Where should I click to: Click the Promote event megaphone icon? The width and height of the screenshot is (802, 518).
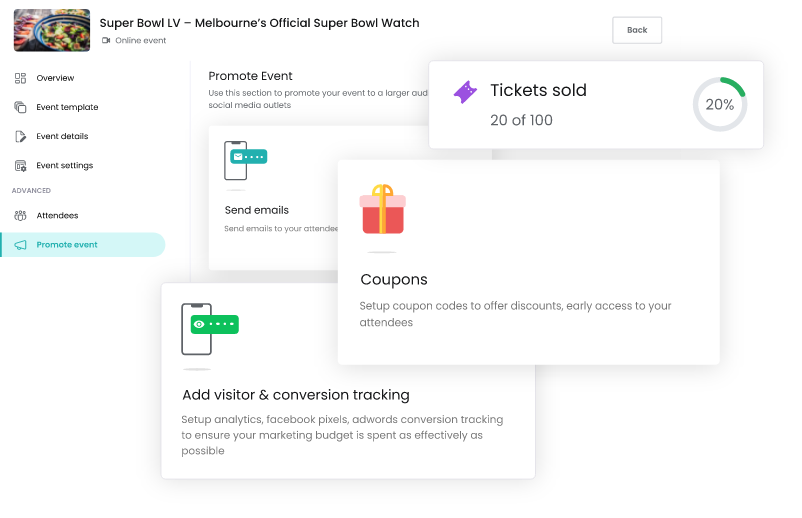pyautogui.click(x=20, y=245)
